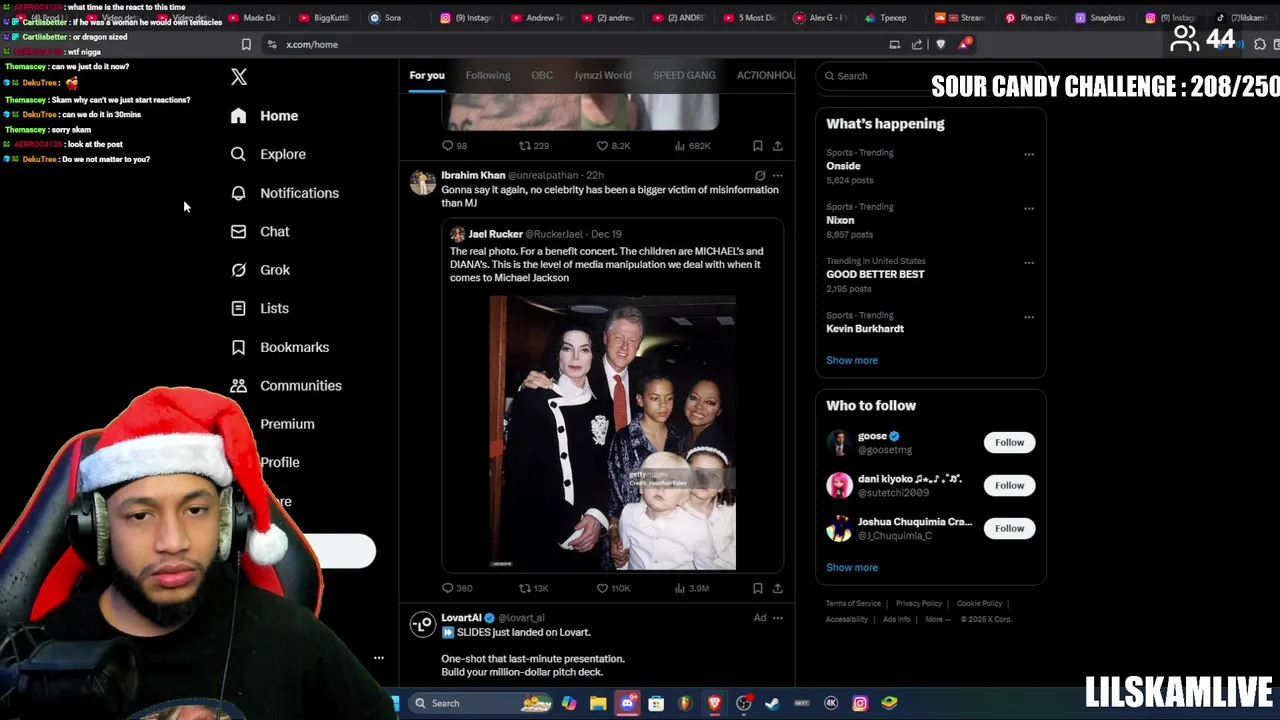Screen dimensions: 1280x720
Task: View analytics of Ibrahim Khan's post (3.9M)
Action: coord(692,588)
